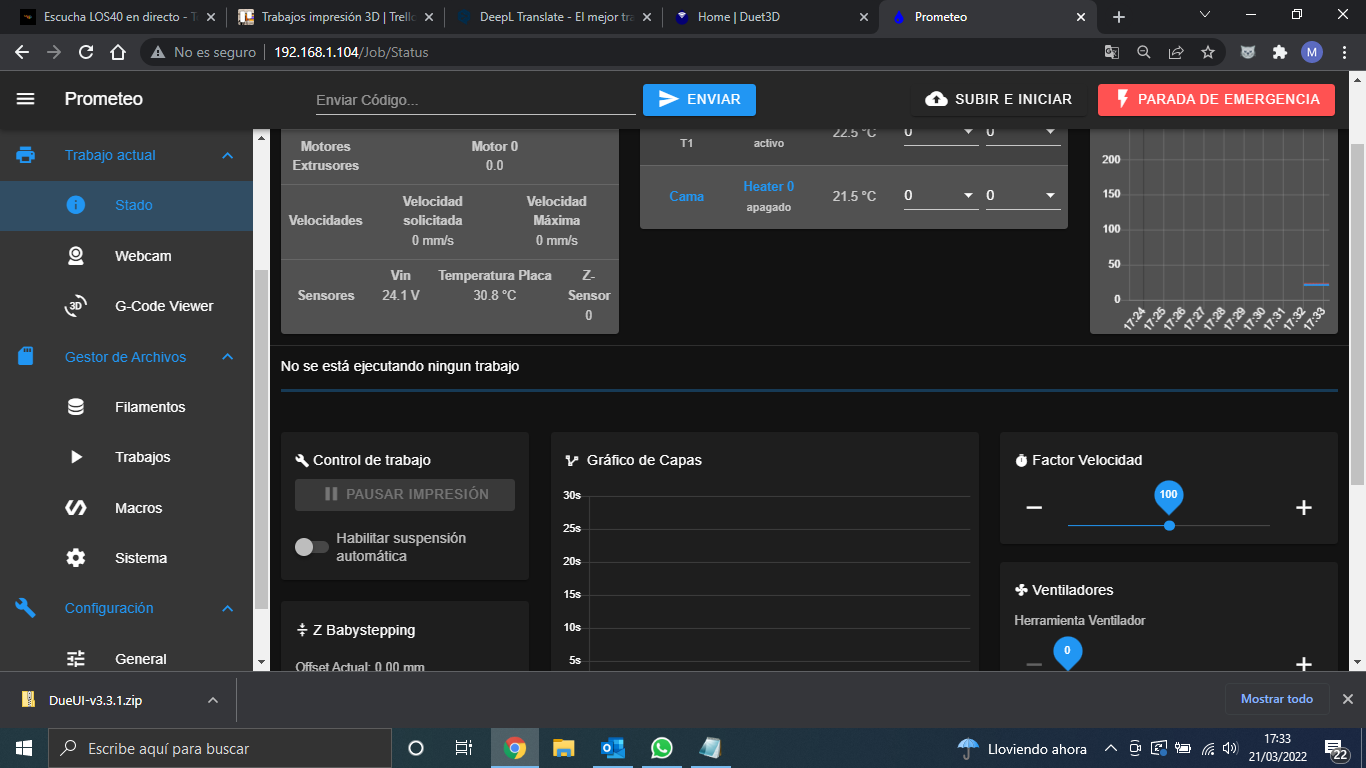Screen dimensions: 1366x768
Task: Open the browser tab search chevron
Action: point(1205,15)
